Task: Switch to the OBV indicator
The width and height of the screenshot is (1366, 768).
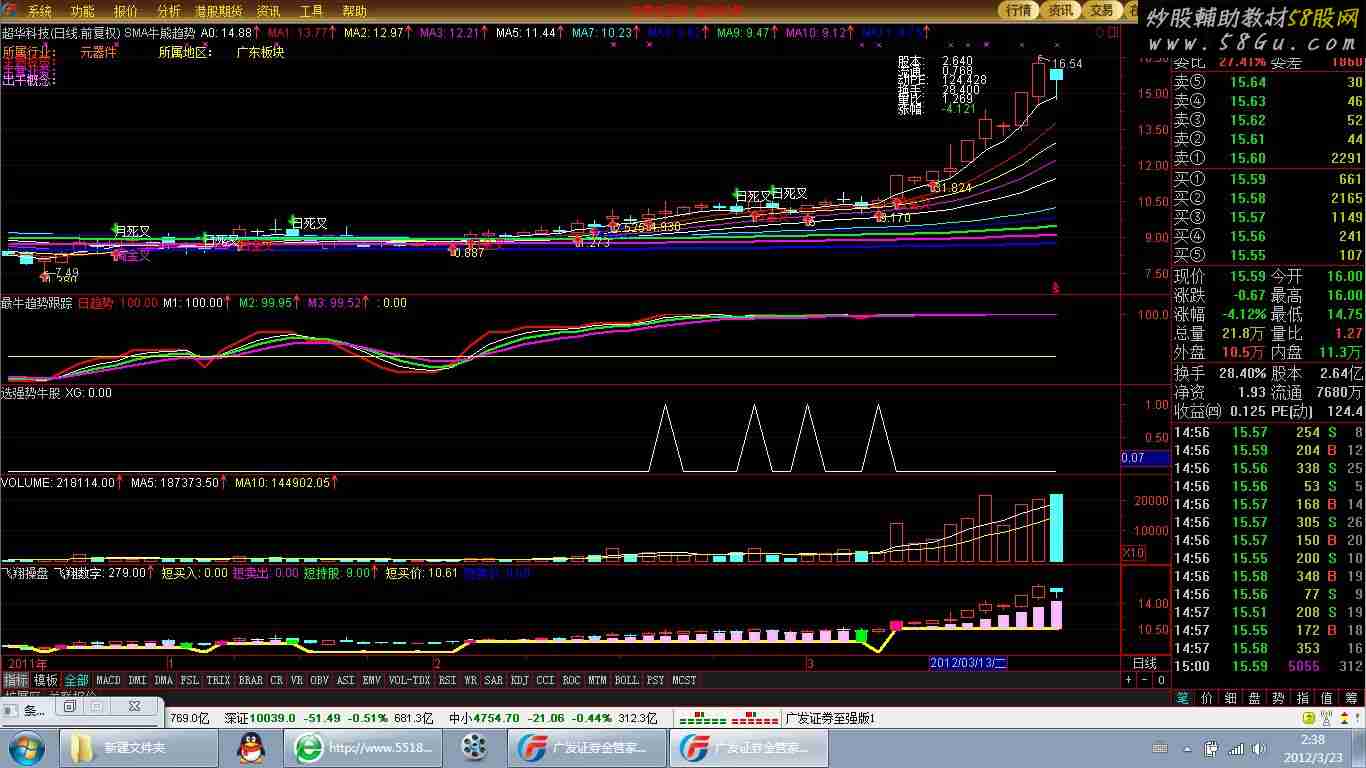Action: (x=319, y=680)
